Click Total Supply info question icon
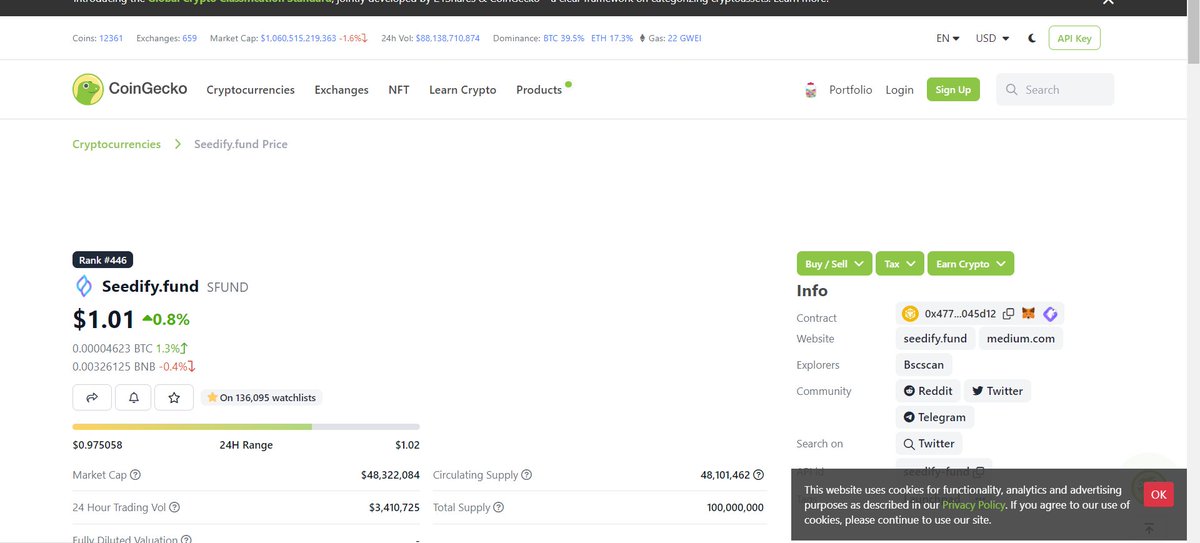 pyautogui.click(x=499, y=508)
